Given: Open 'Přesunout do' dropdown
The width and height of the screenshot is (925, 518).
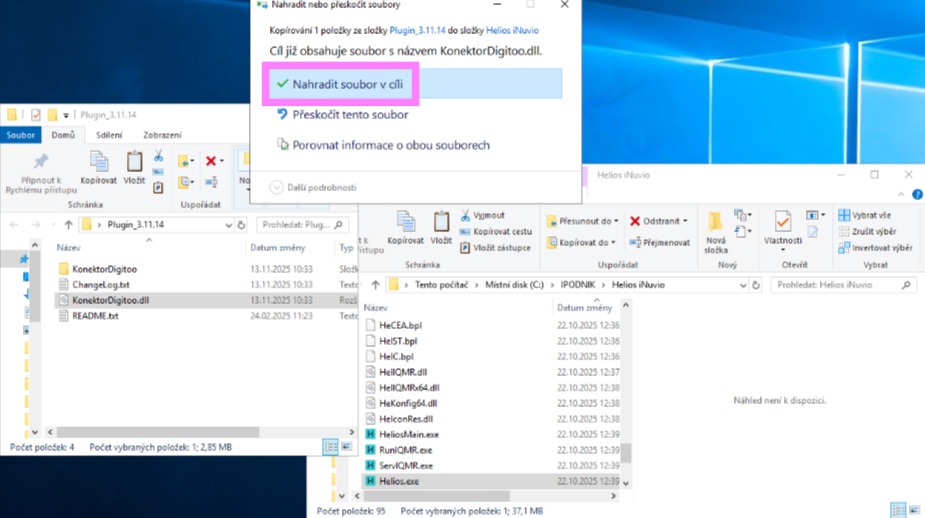Looking at the screenshot, I should pos(583,221).
